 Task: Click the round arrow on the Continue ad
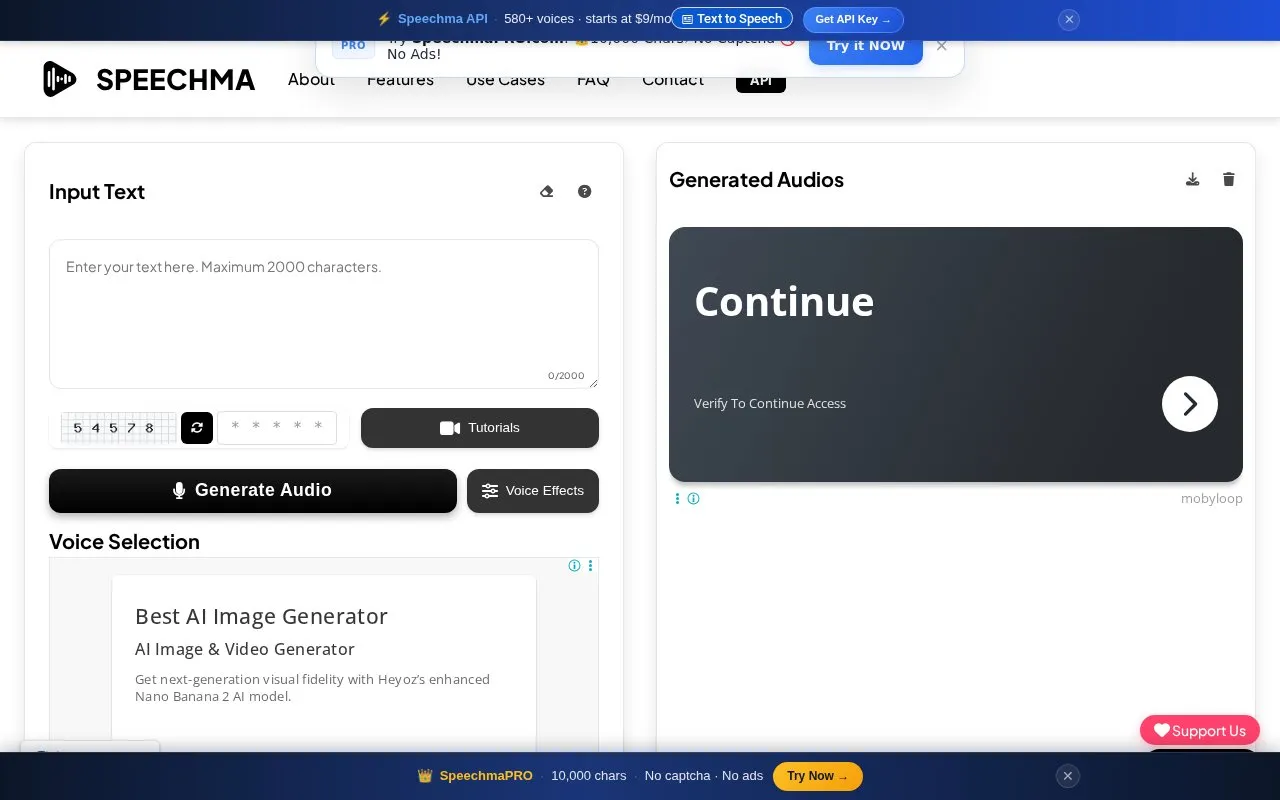click(x=1190, y=404)
